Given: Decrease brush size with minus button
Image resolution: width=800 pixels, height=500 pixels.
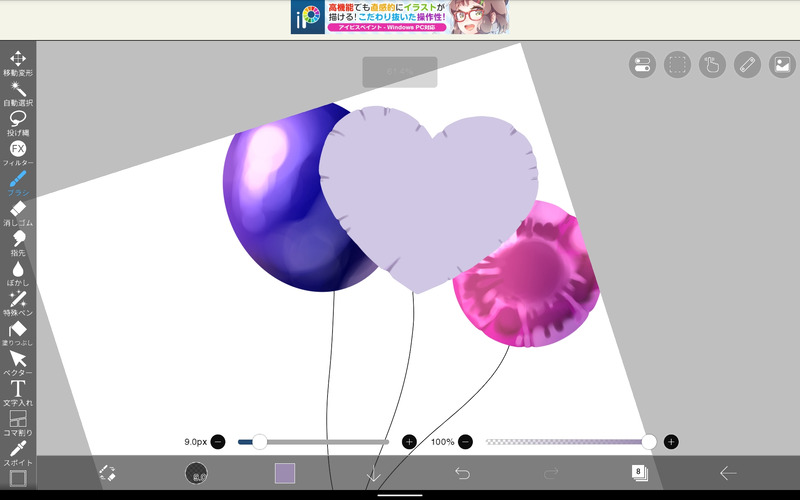Looking at the screenshot, I should [x=218, y=442].
